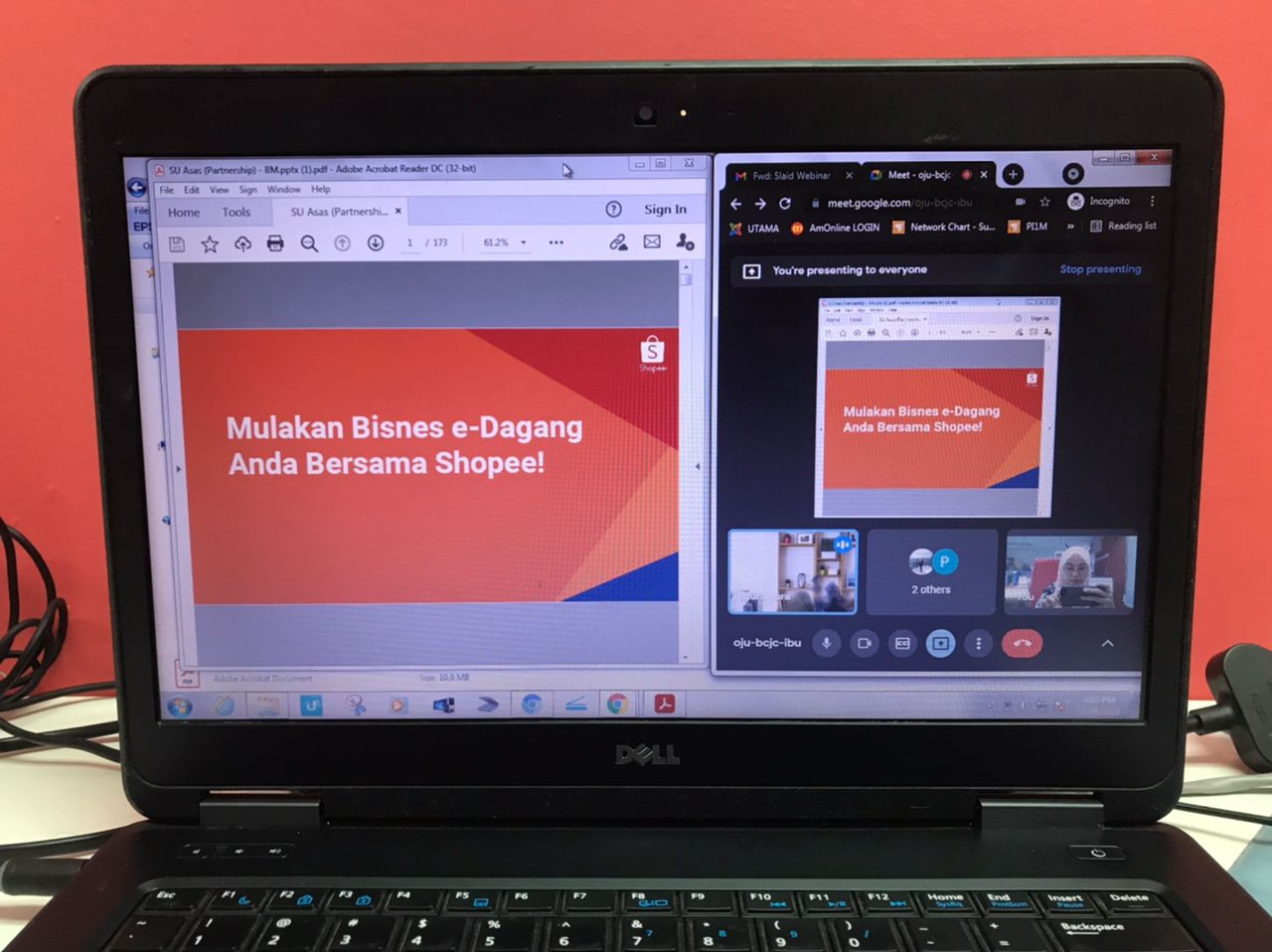The height and width of the screenshot is (952, 1272).
Task: Open the Reading list
Action: (x=1123, y=227)
